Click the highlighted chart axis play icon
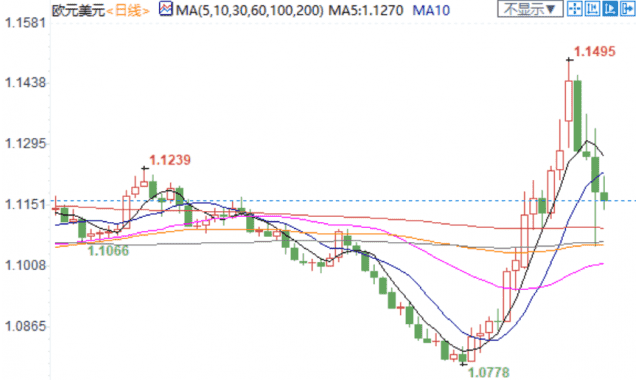640x380 pixels. [x=610, y=9]
